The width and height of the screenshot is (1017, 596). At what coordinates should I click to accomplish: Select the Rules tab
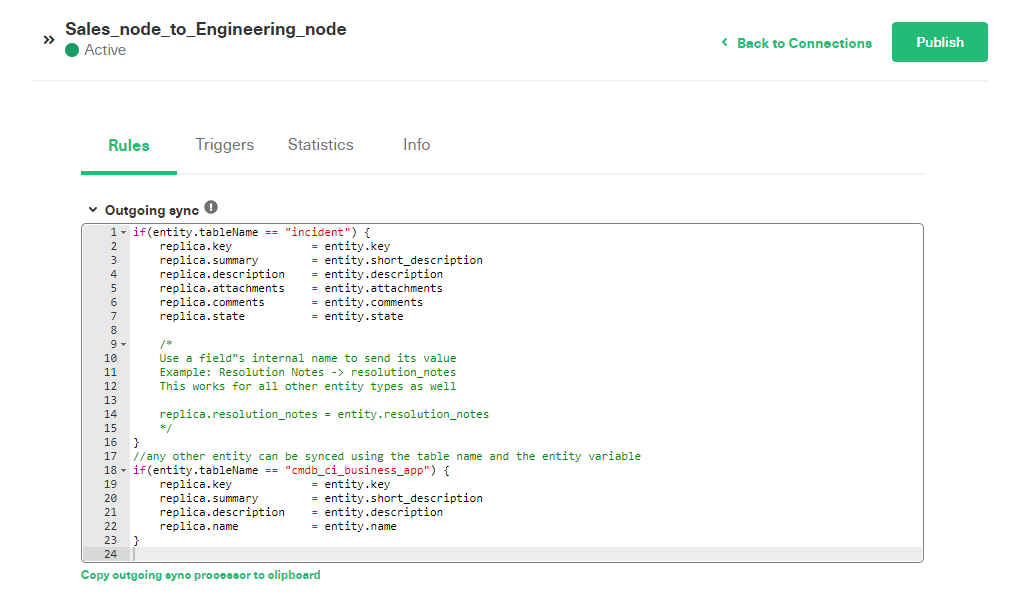point(128,145)
